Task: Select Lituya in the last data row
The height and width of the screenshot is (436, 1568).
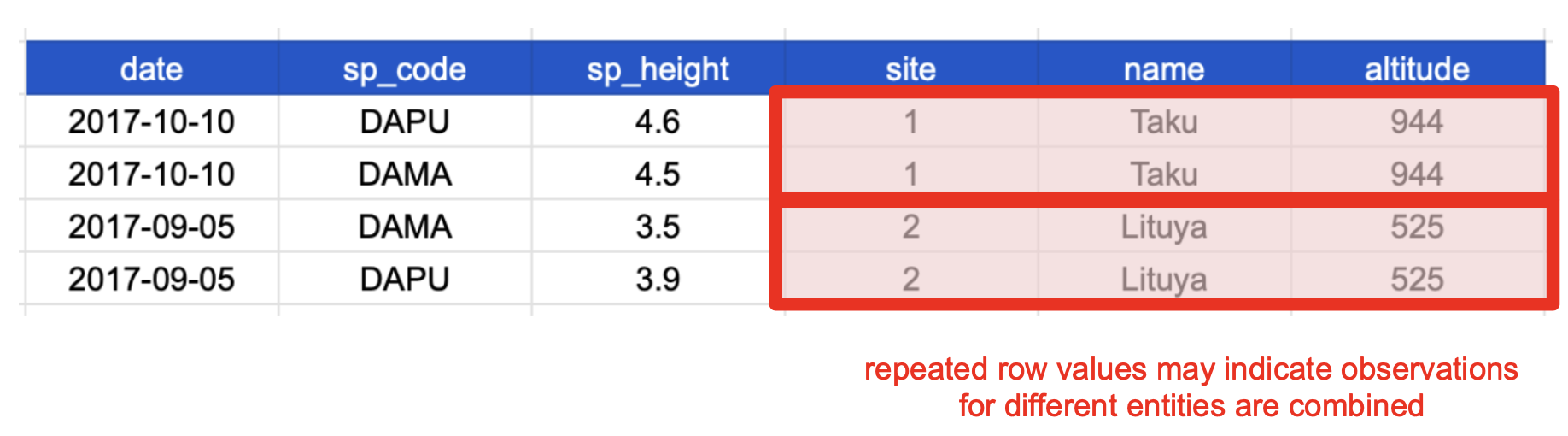Action: coord(1163,280)
